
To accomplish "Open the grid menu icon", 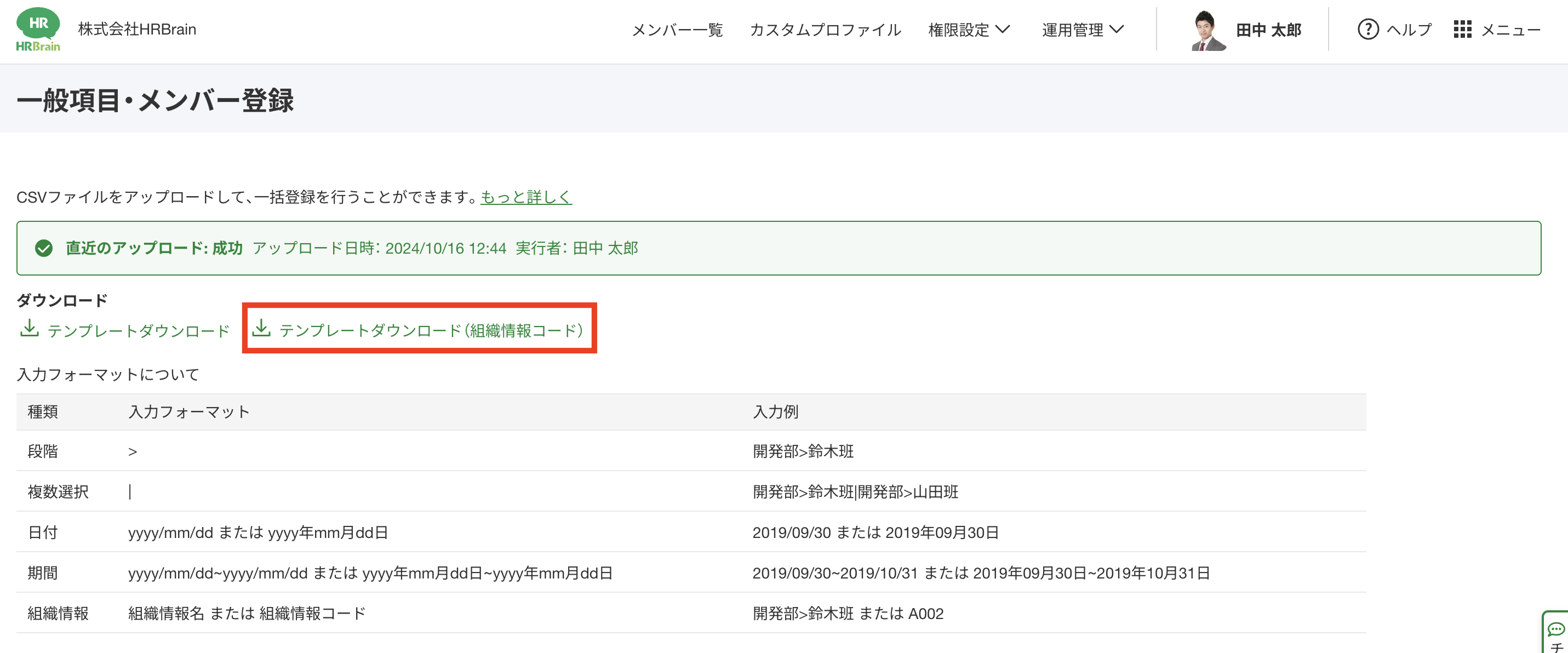I will point(1462,29).
